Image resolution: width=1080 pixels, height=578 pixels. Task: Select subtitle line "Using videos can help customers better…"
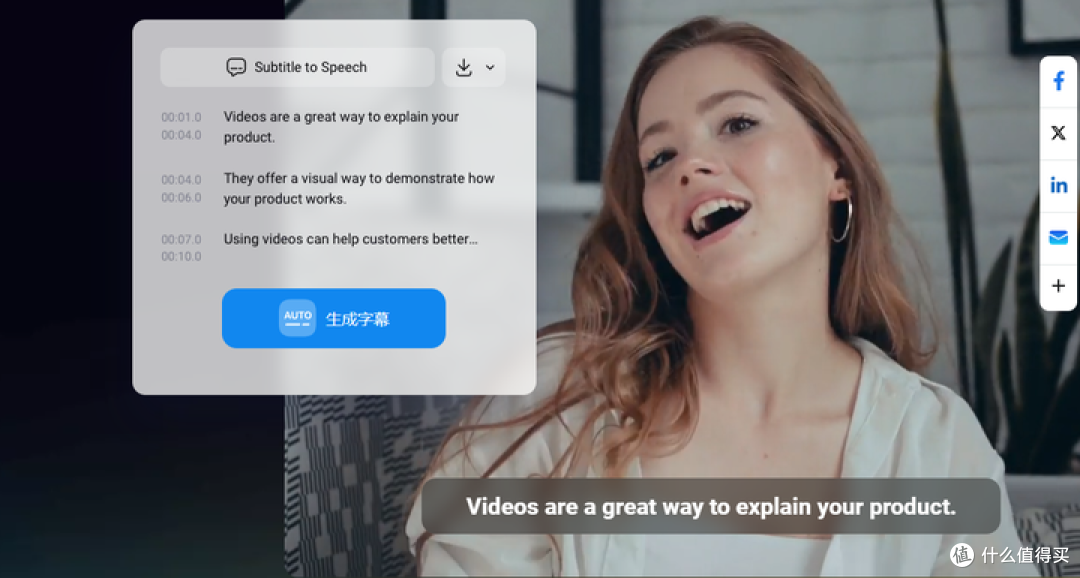351,239
